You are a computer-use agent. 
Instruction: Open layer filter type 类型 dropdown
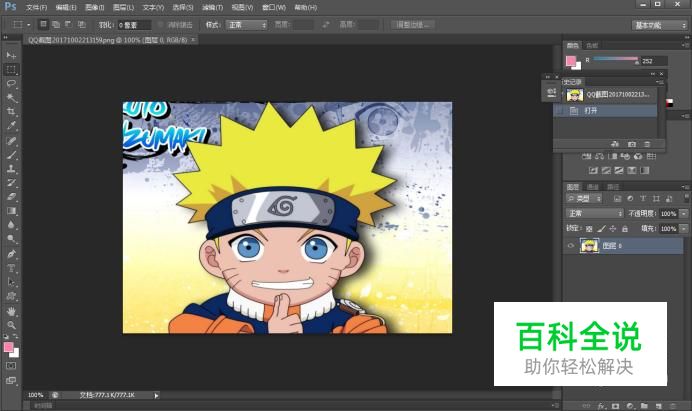(x=584, y=199)
